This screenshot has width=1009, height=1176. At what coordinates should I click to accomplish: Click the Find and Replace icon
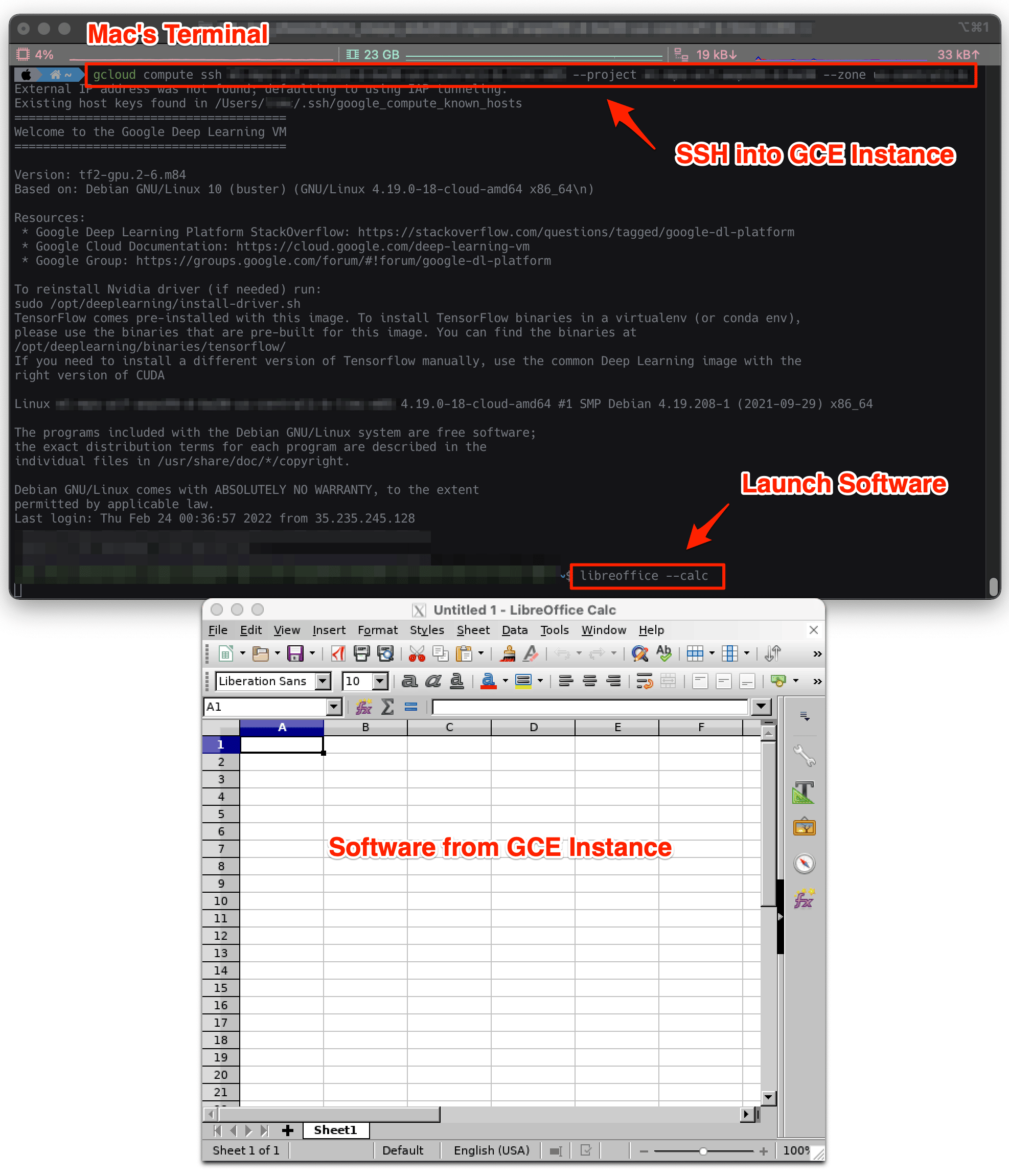[639, 653]
